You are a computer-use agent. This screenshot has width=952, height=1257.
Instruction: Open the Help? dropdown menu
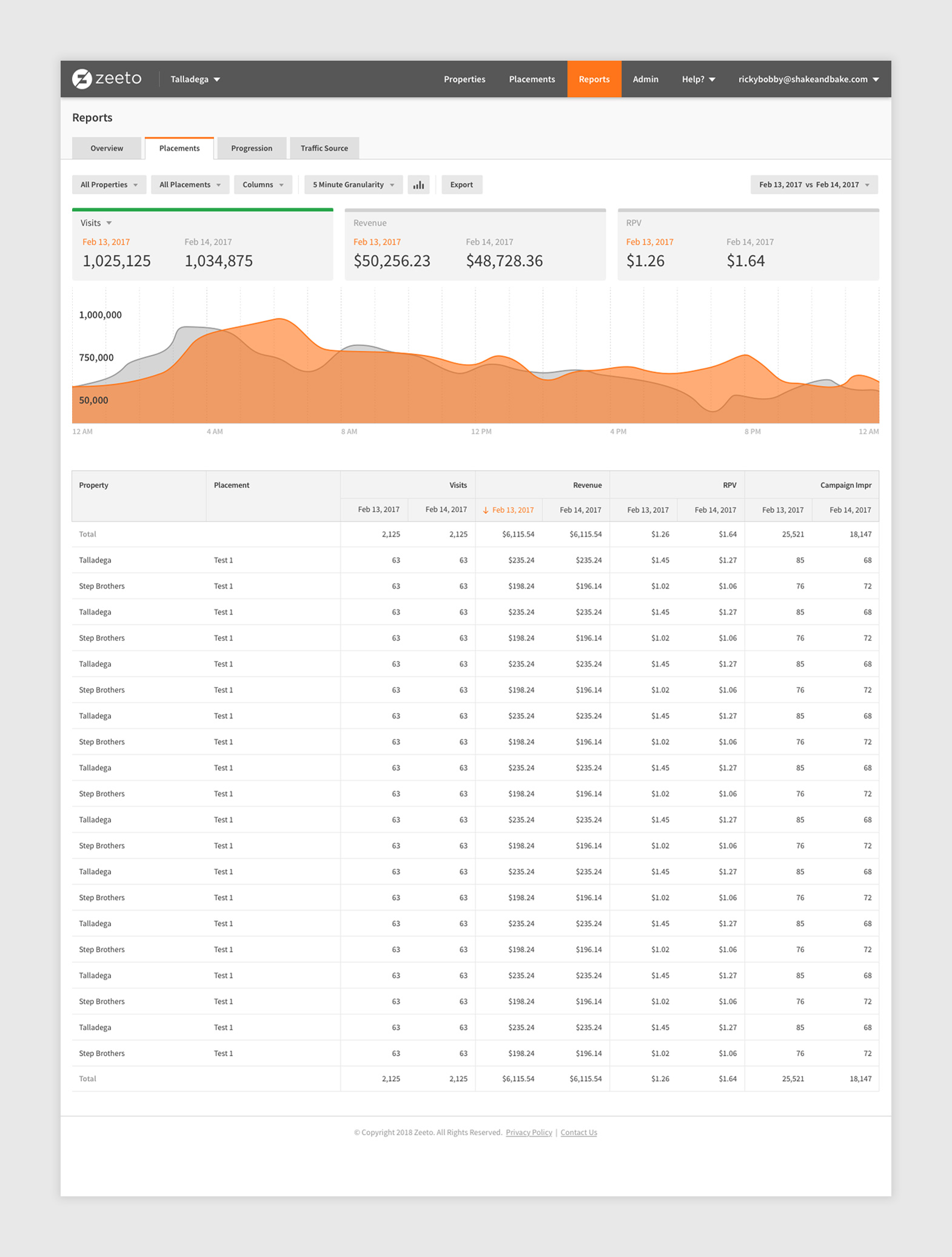coord(699,79)
